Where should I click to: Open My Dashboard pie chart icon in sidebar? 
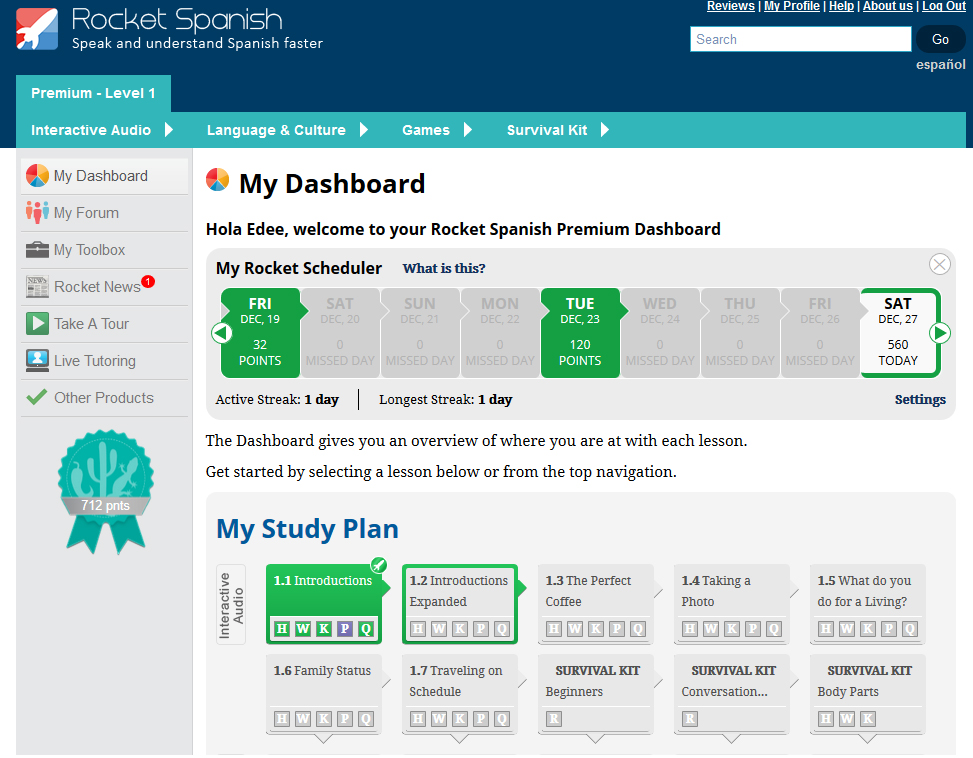pos(37,176)
